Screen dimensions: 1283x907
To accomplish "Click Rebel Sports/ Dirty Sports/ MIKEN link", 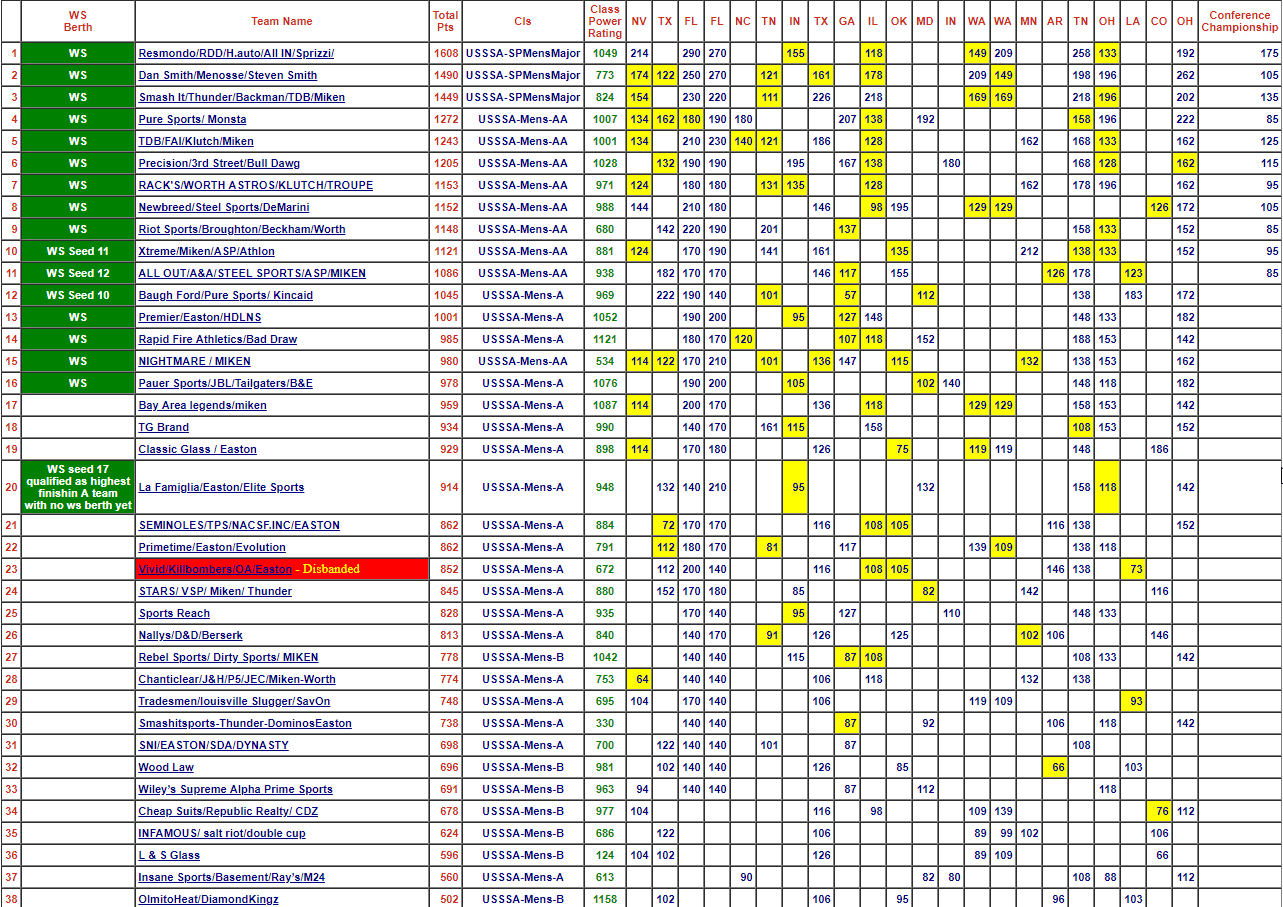I will point(228,657).
